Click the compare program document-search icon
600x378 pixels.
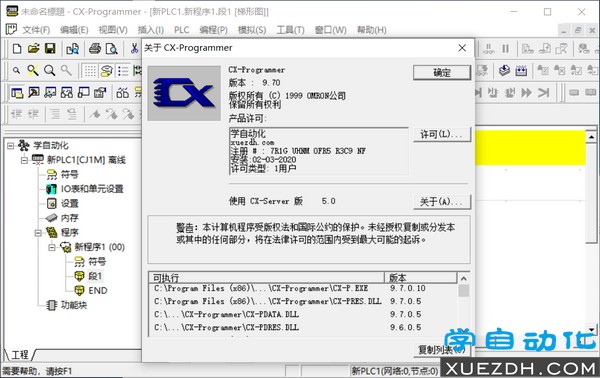pyautogui.click(x=72, y=49)
